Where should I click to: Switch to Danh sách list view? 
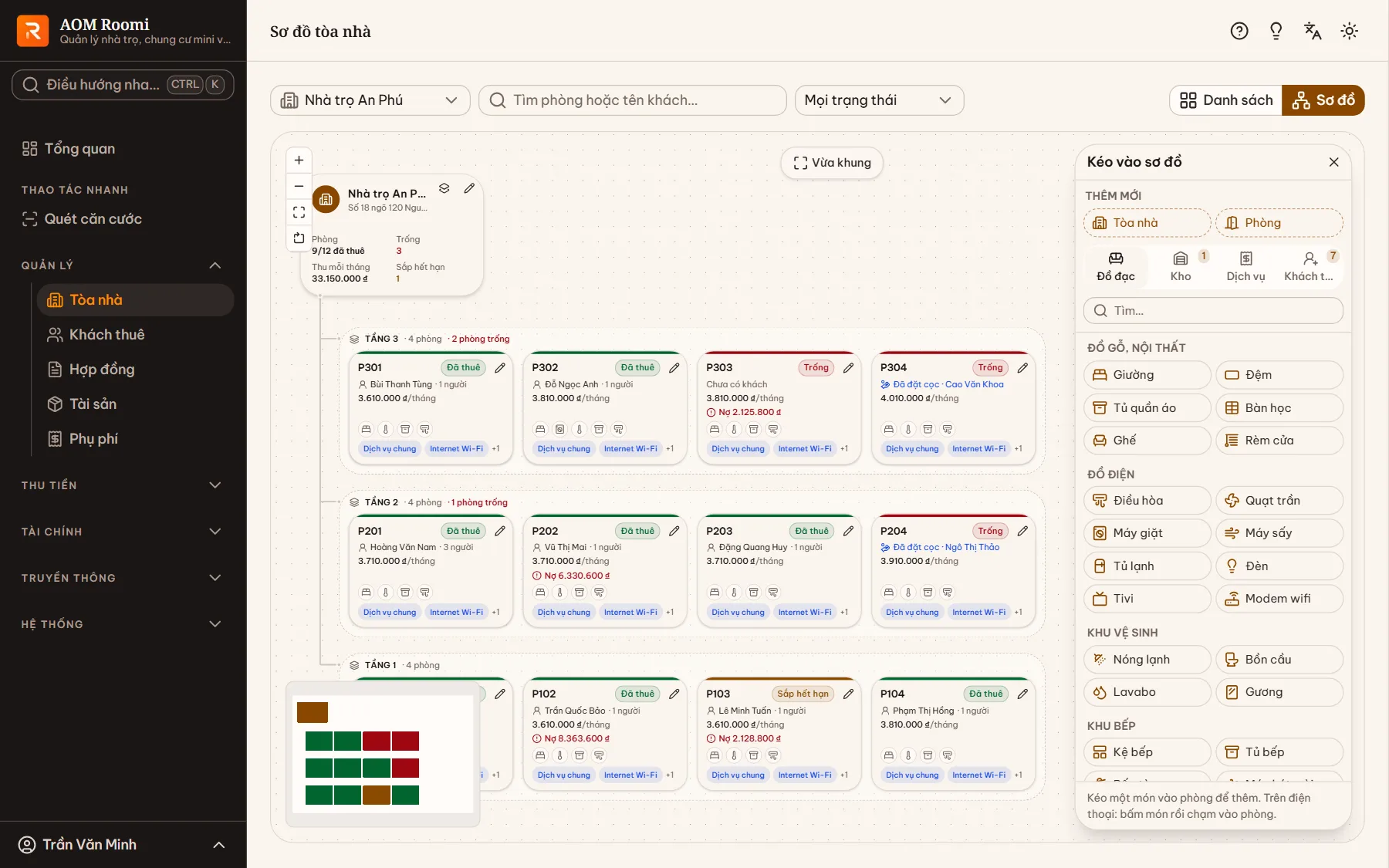click(1226, 100)
